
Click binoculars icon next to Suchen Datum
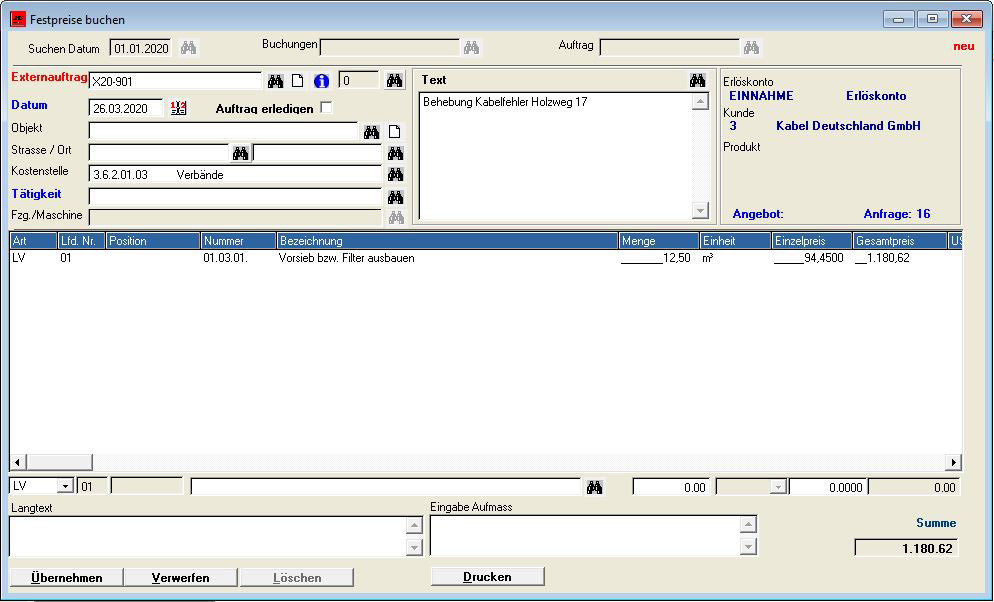pyautogui.click(x=189, y=48)
